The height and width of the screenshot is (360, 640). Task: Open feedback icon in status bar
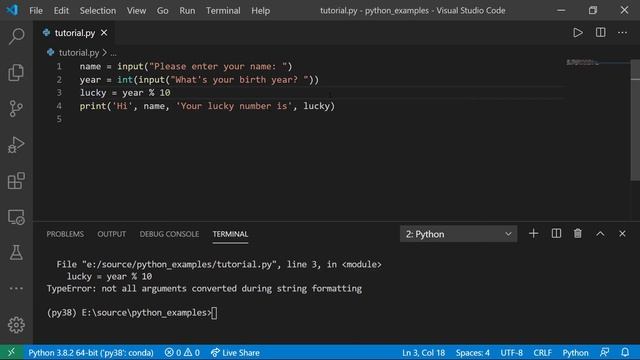(604, 352)
